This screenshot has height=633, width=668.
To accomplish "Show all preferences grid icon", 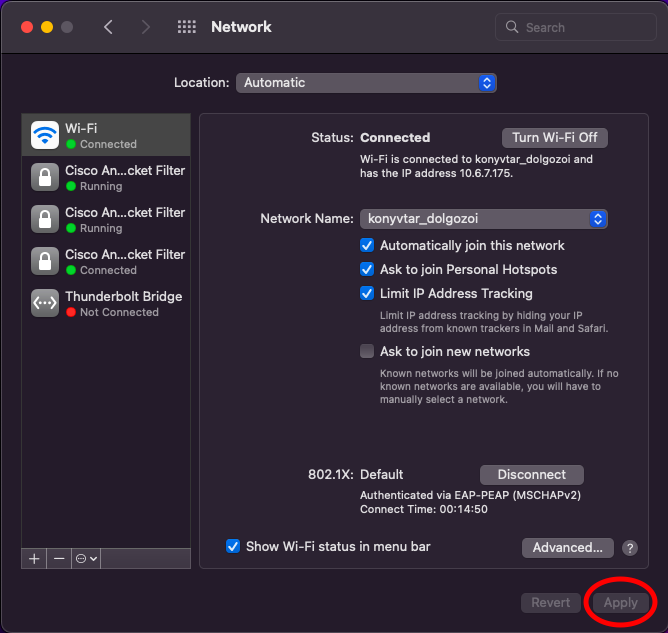I will click(186, 27).
